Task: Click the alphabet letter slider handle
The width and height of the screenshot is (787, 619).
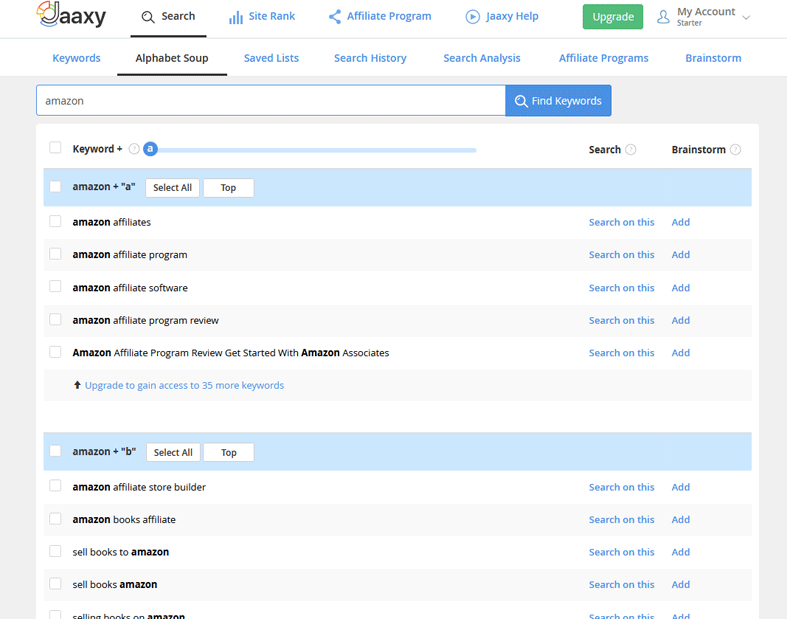Action: tap(150, 149)
